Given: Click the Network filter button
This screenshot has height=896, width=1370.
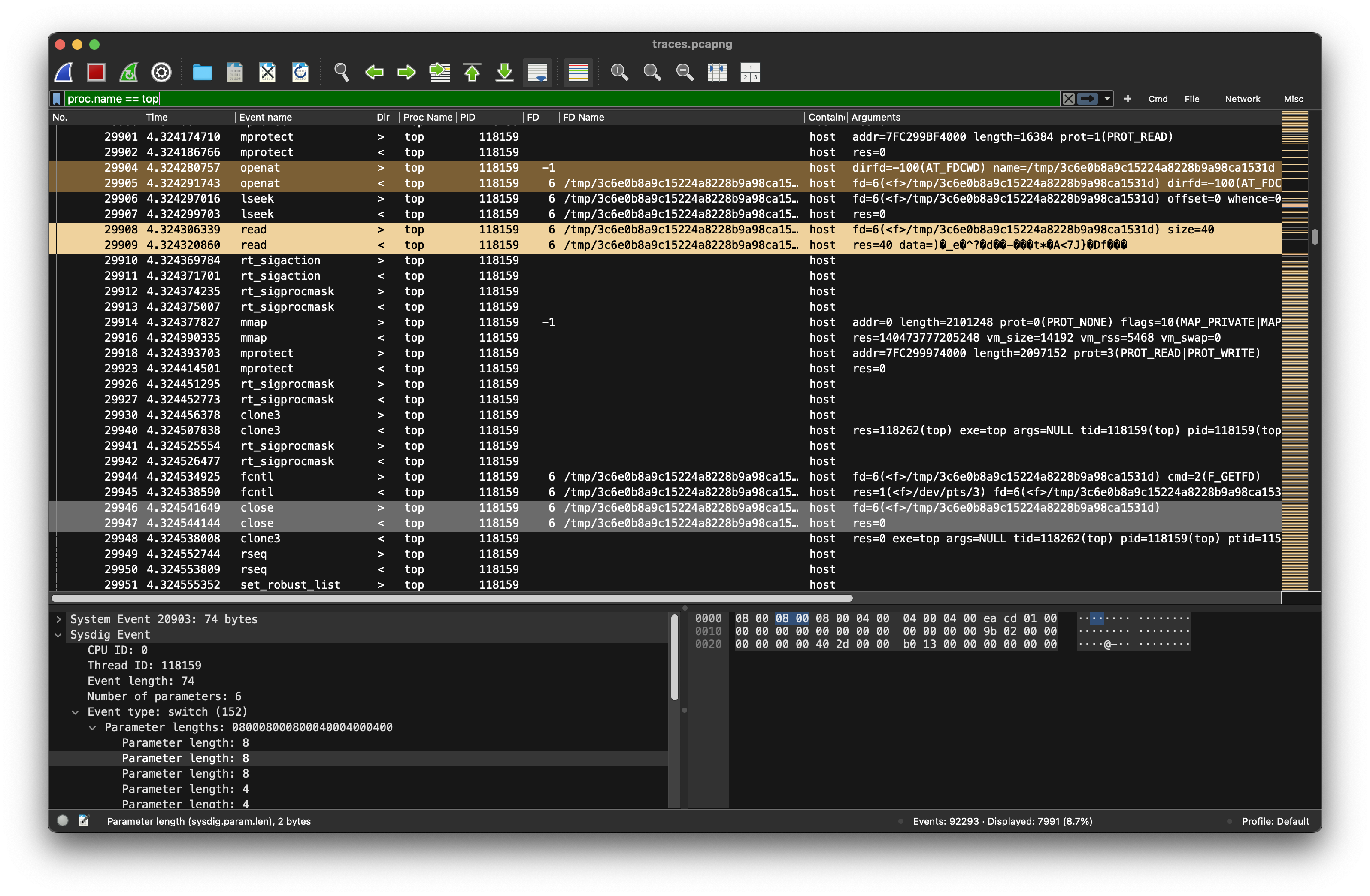Looking at the screenshot, I should (x=1242, y=99).
